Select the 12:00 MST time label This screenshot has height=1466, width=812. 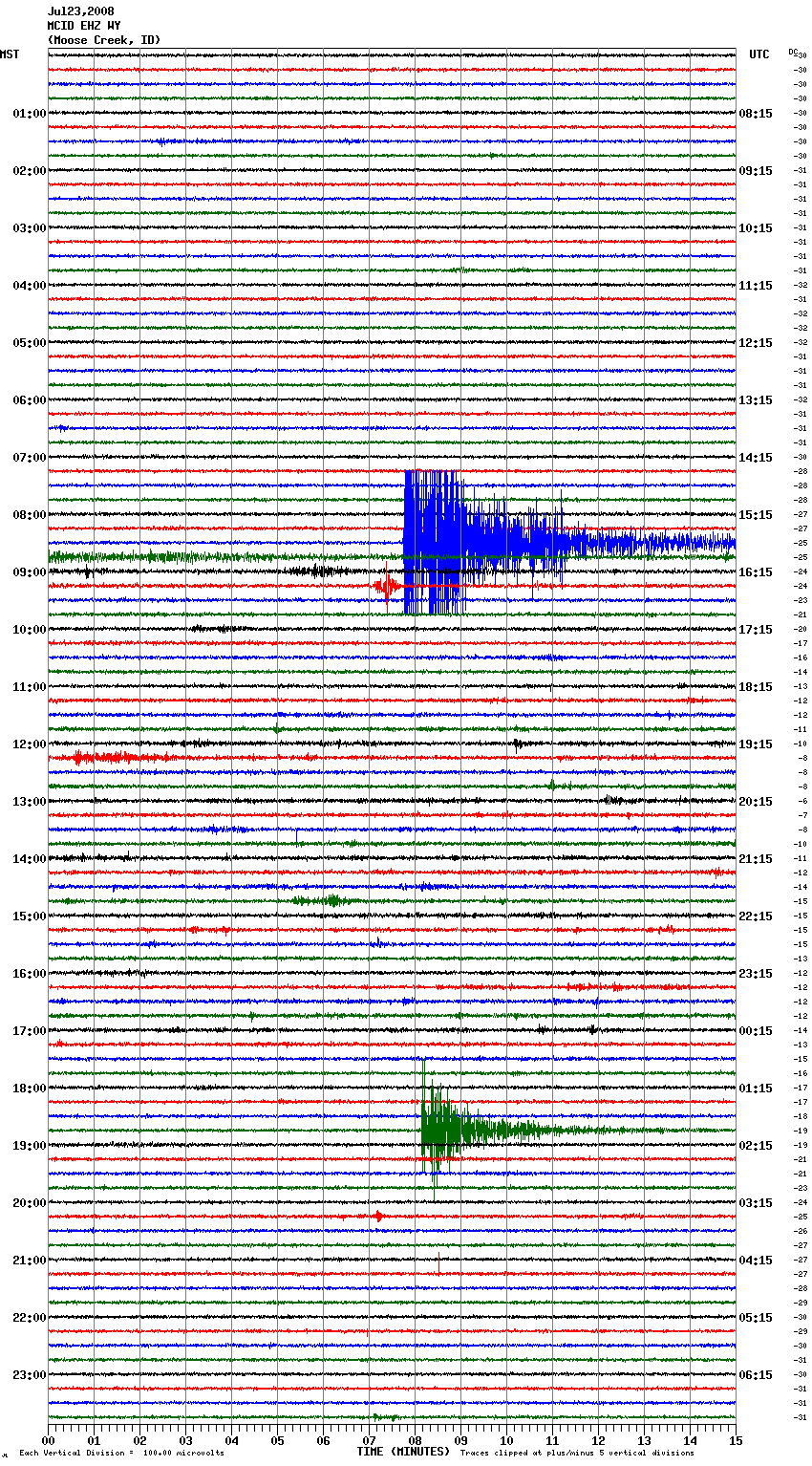click(x=30, y=744)
